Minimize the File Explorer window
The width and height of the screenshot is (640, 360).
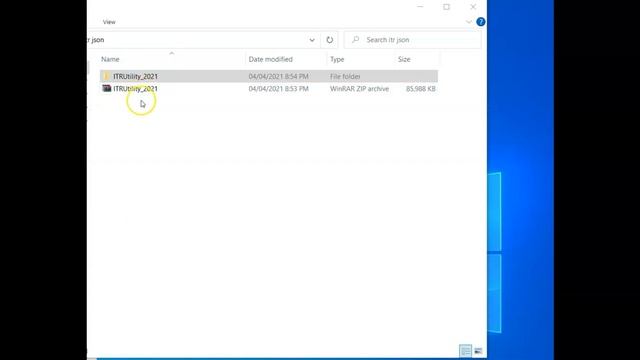pyautogui.click(x=420, y=7)
